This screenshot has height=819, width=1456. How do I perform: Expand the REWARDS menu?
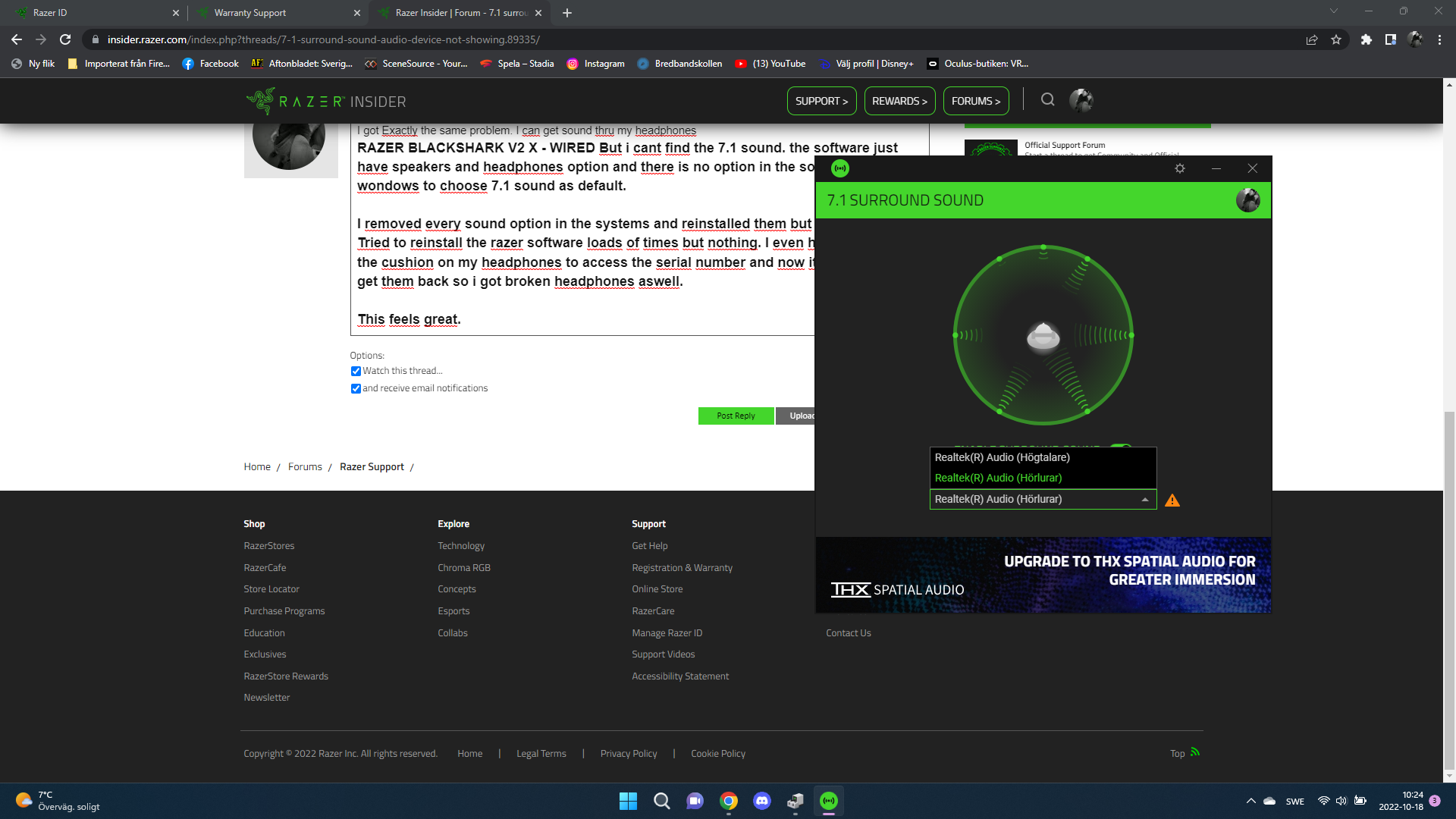pos(899,101)
